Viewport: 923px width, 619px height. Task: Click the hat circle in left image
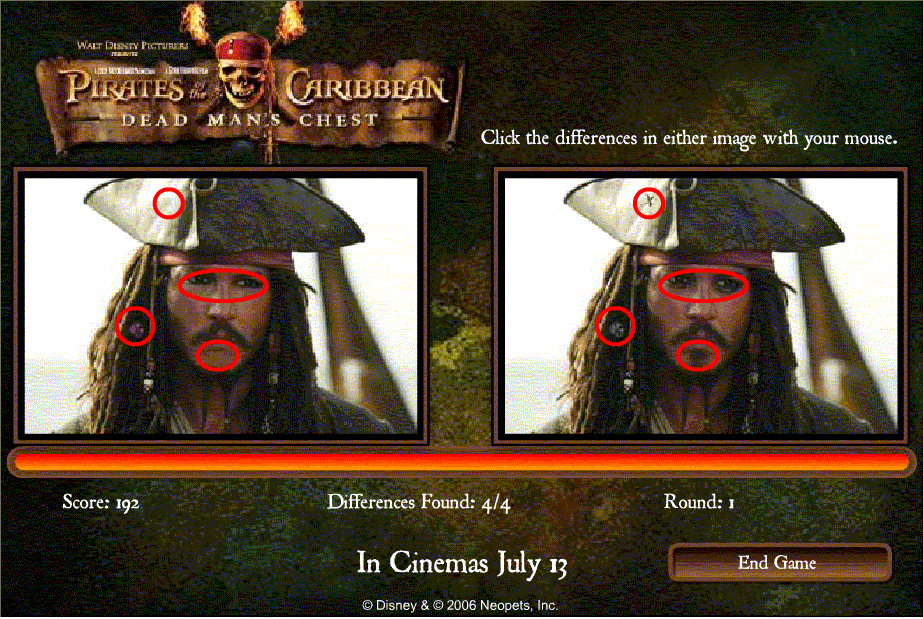click(x=168, y=204)
